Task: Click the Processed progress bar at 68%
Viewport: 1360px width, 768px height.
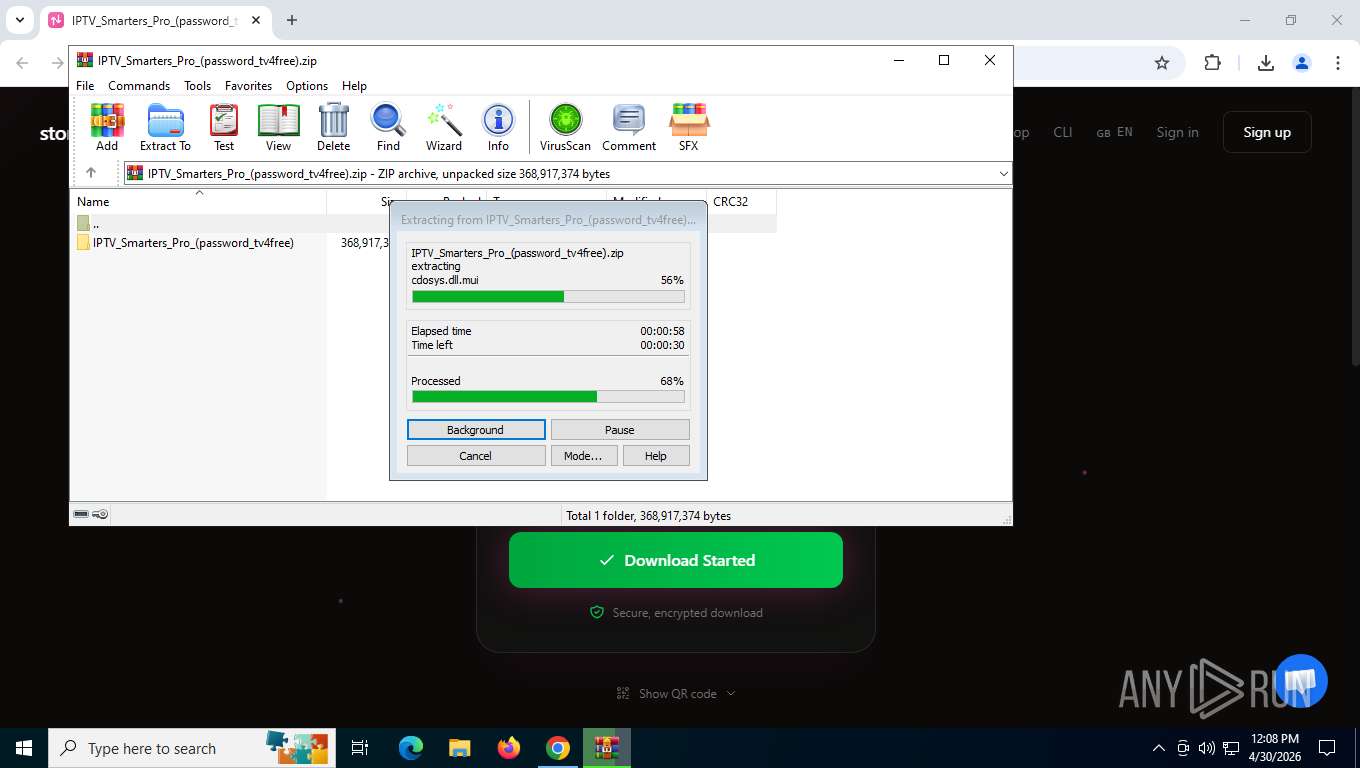Action: (548, 397)
